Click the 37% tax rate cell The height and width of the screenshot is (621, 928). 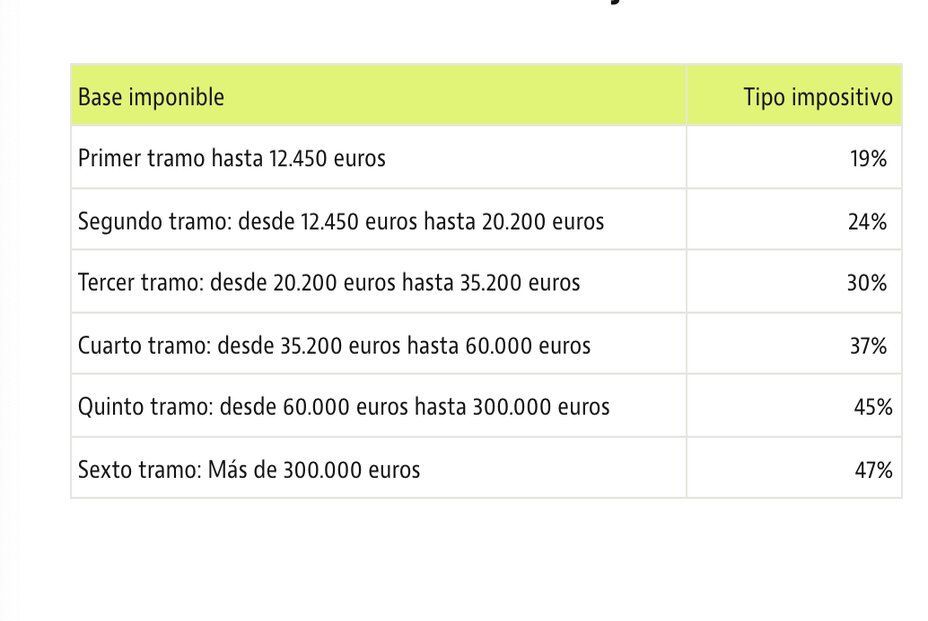868,346
